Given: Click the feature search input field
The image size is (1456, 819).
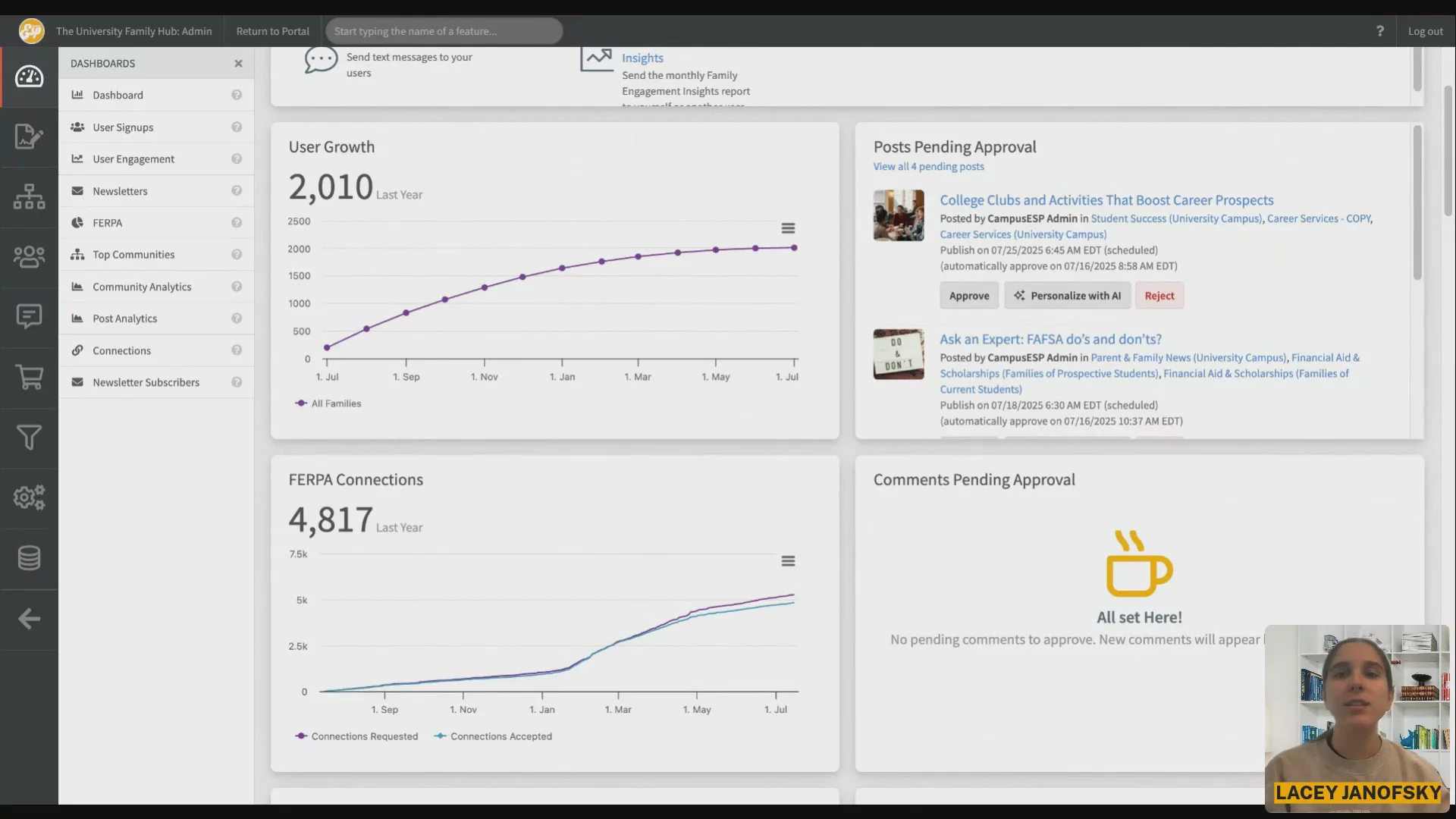Looking at the screenshot, I should tap(444, 31).
